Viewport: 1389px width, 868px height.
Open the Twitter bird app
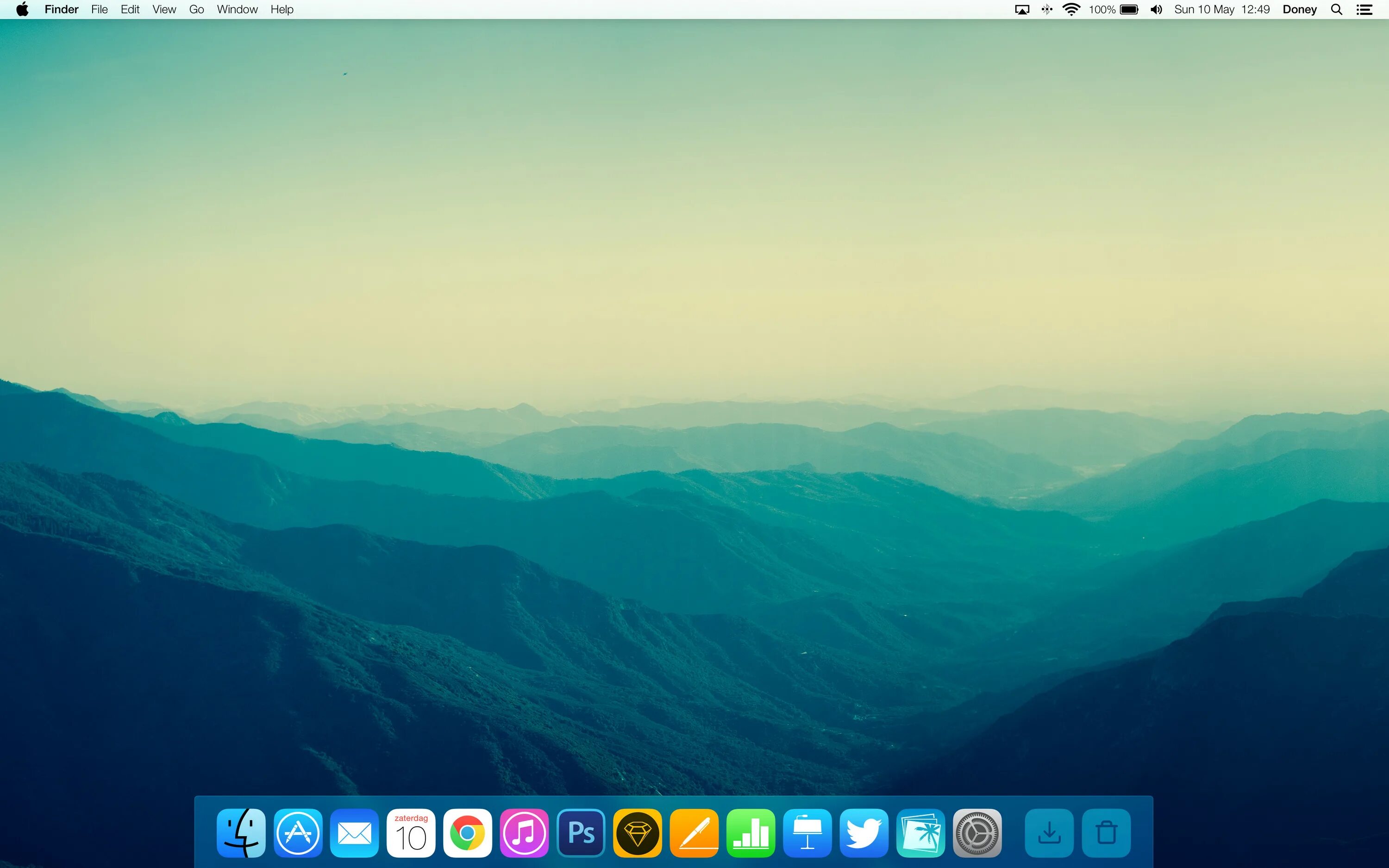pos(864,832)
